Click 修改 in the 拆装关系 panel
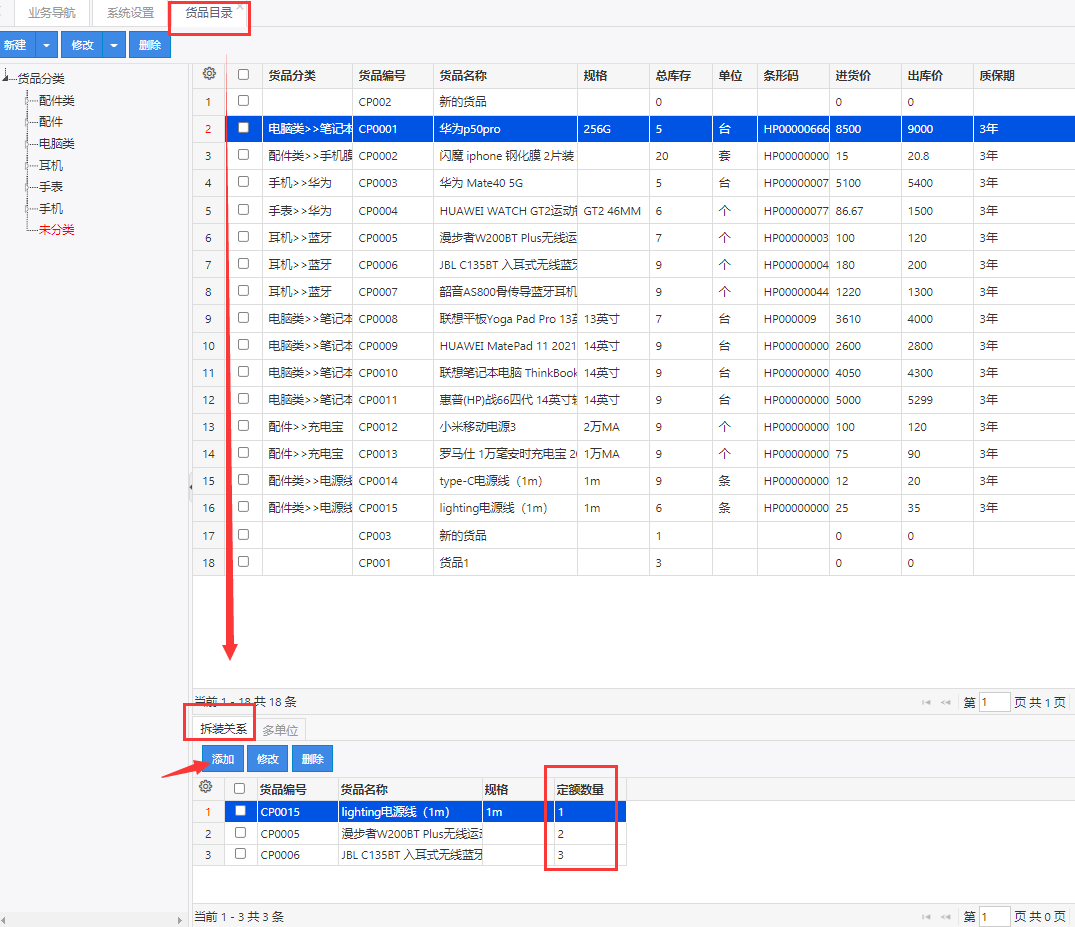The image size is (1075, 927). pyautogui.click(x=267, y=759)
